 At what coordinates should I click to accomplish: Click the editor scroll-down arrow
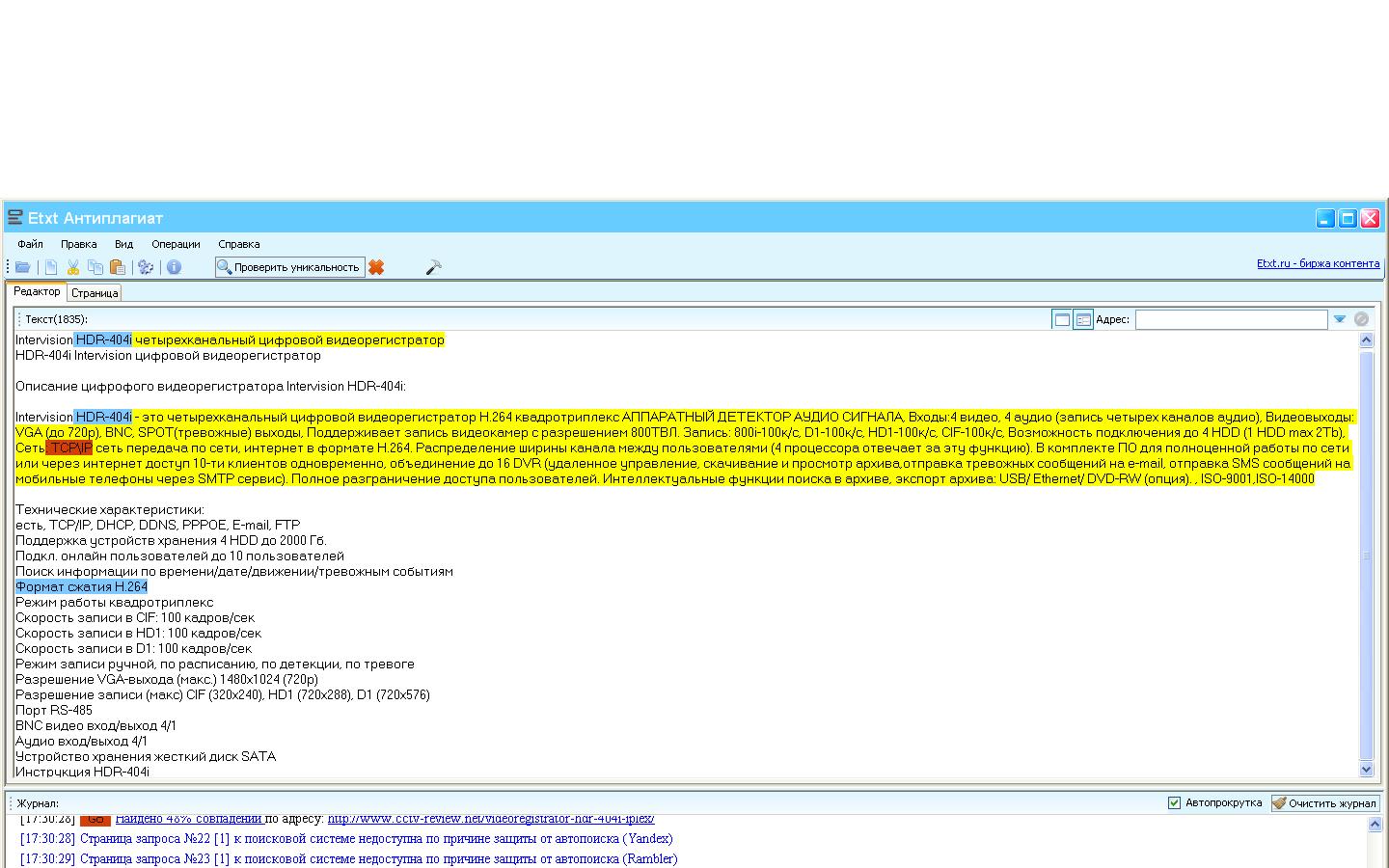coord(1366,770)
